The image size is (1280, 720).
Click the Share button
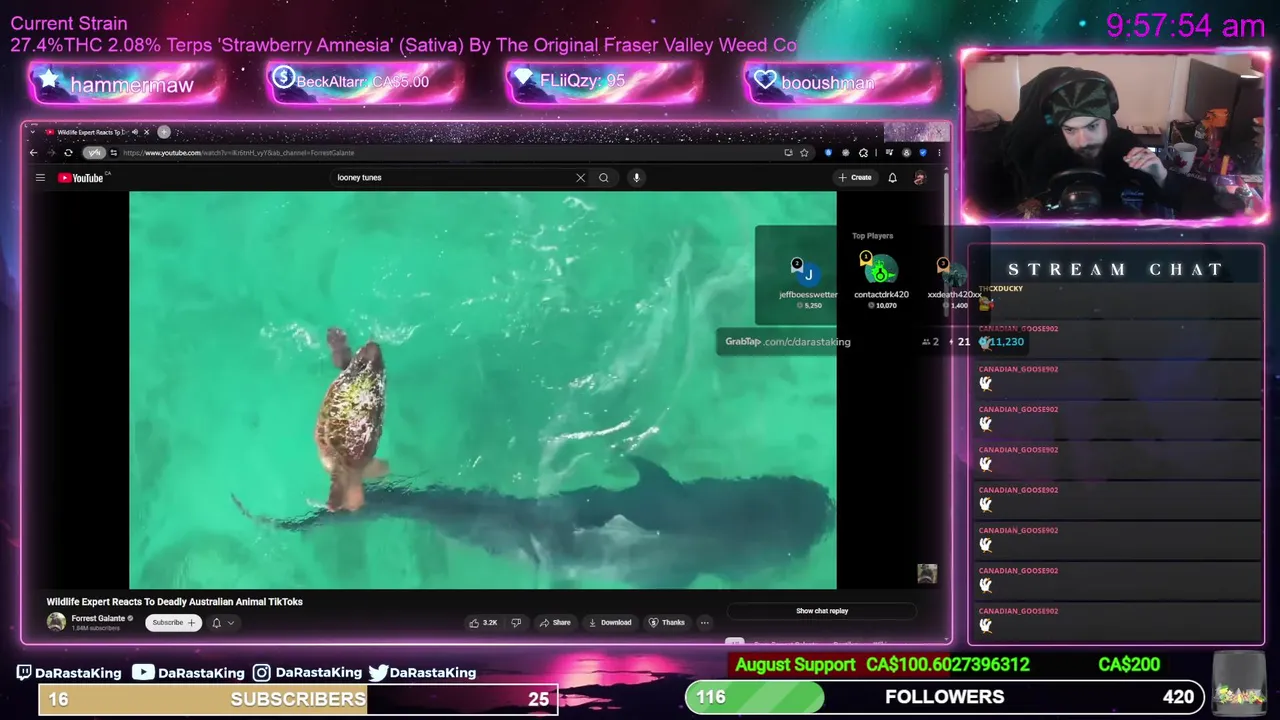(x=555, y=622)
